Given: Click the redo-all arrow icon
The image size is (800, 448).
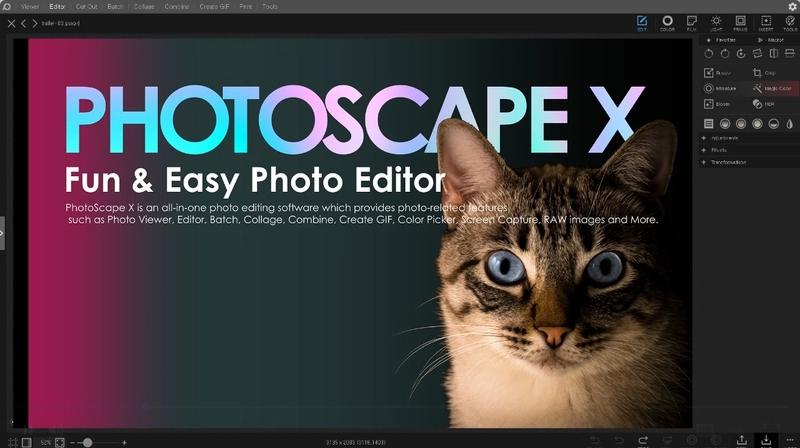Looking at the screenshot, I should (x=667, y=440).
